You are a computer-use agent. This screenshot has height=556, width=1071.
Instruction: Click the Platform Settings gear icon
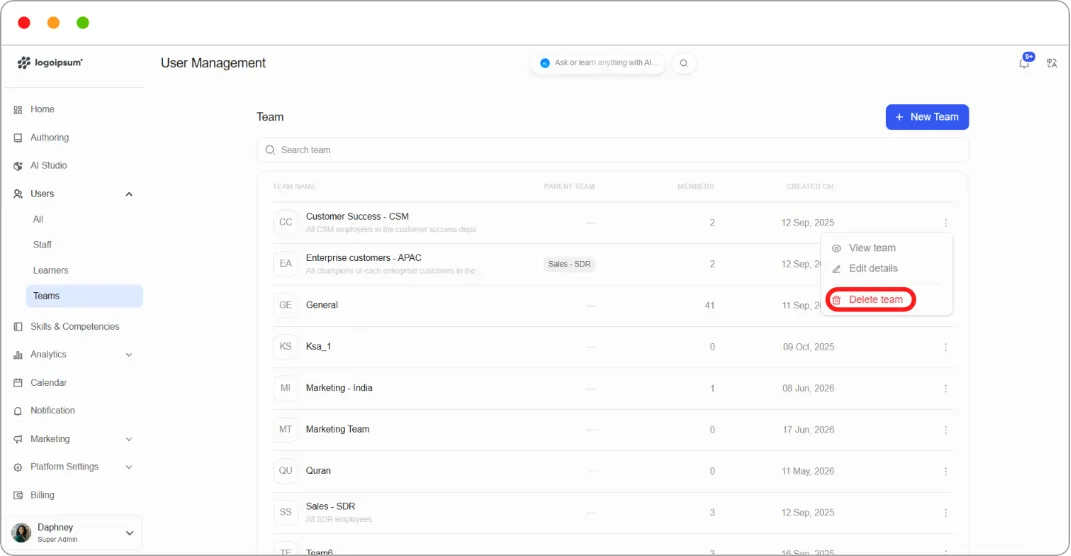(18, 467)
